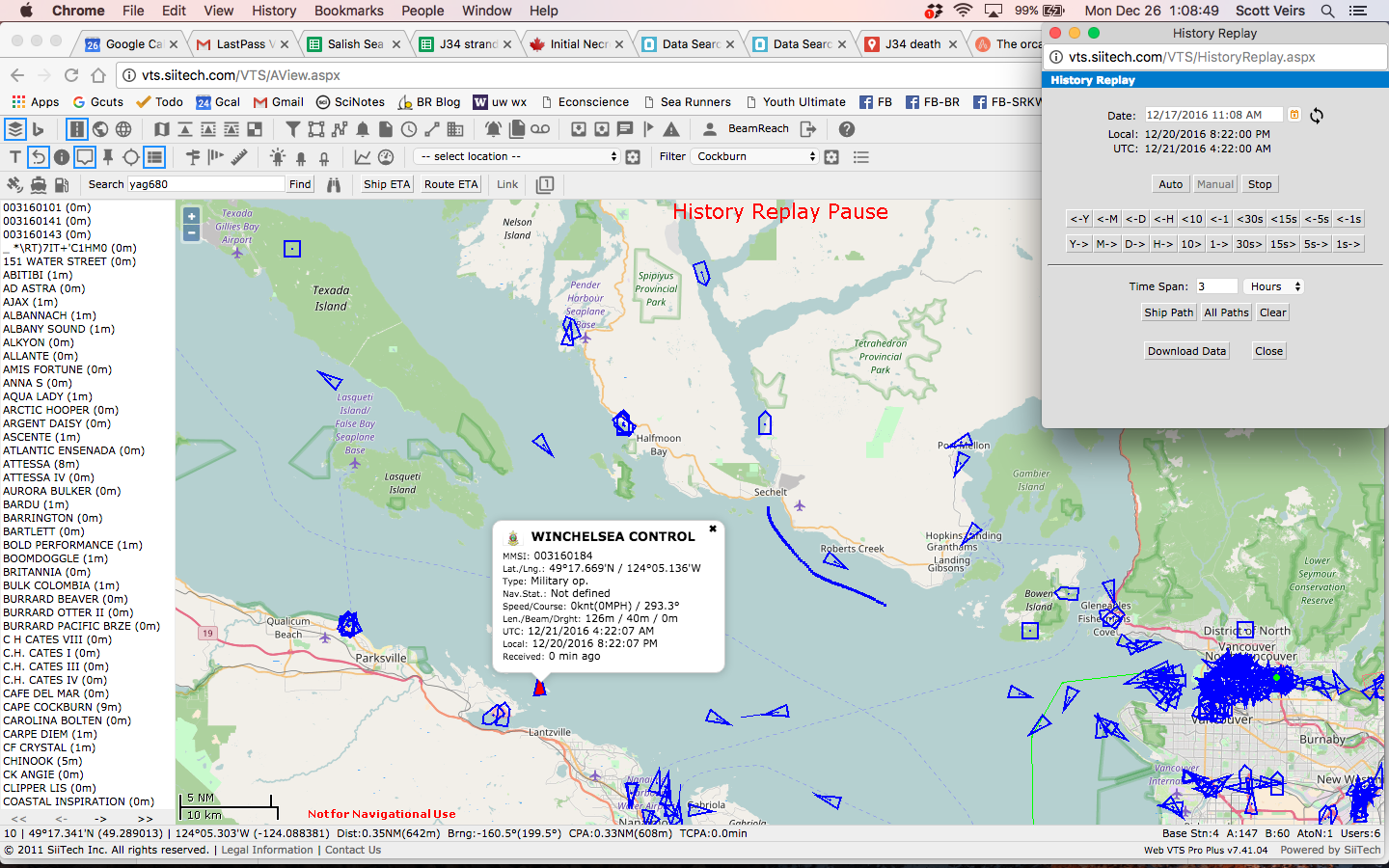Open the Bookmarks menu in menu bar
The height and width of the screenshot is (868, 1389).
pyautogui.click(x=348, y=11)
